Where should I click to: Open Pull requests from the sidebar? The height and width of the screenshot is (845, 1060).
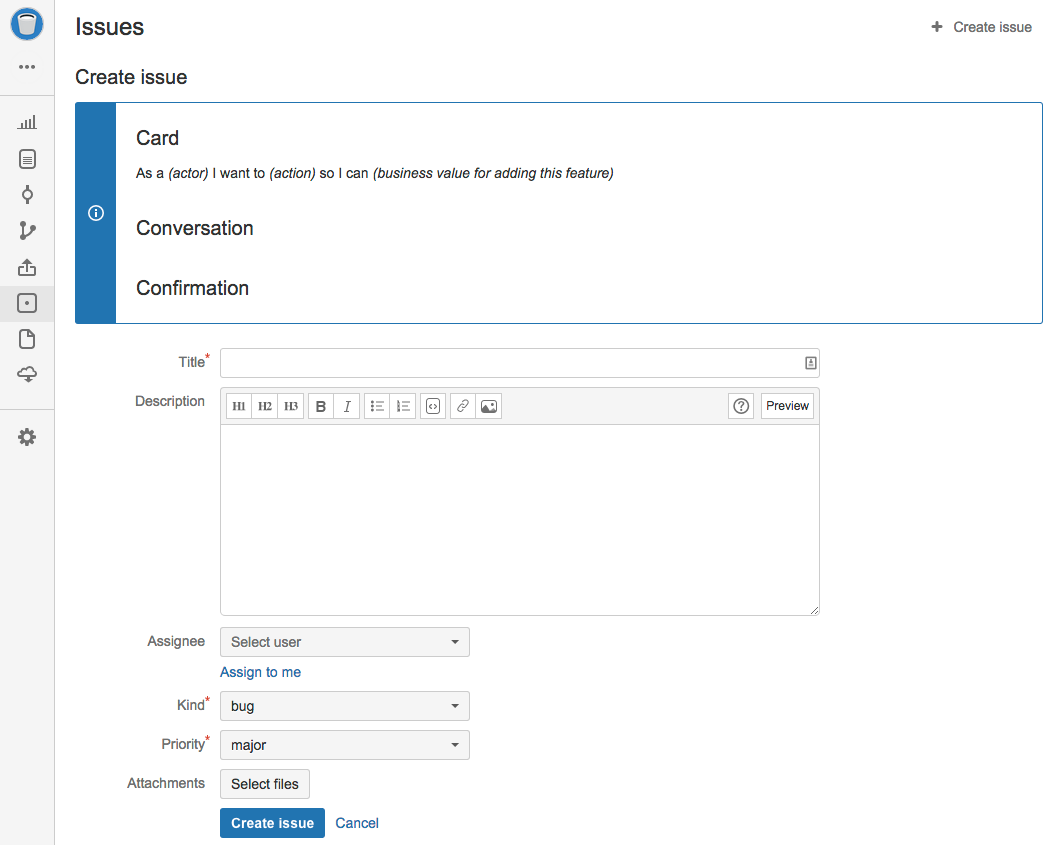tap(27, 267)
